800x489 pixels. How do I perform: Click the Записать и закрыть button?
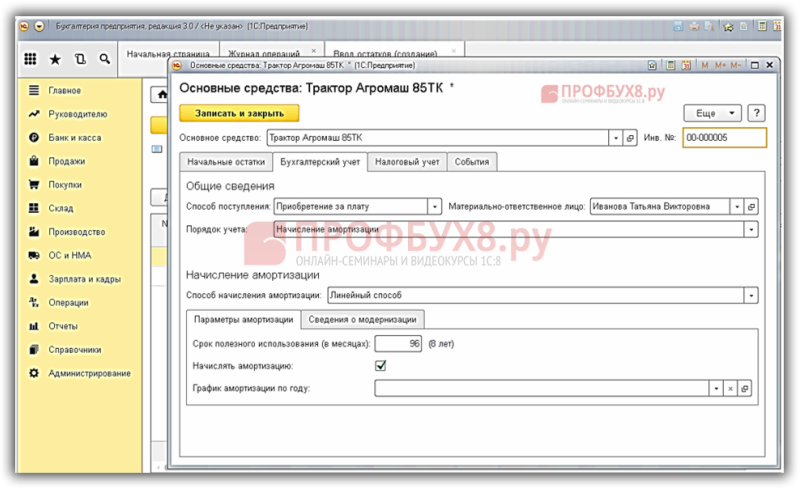[239, 113]
